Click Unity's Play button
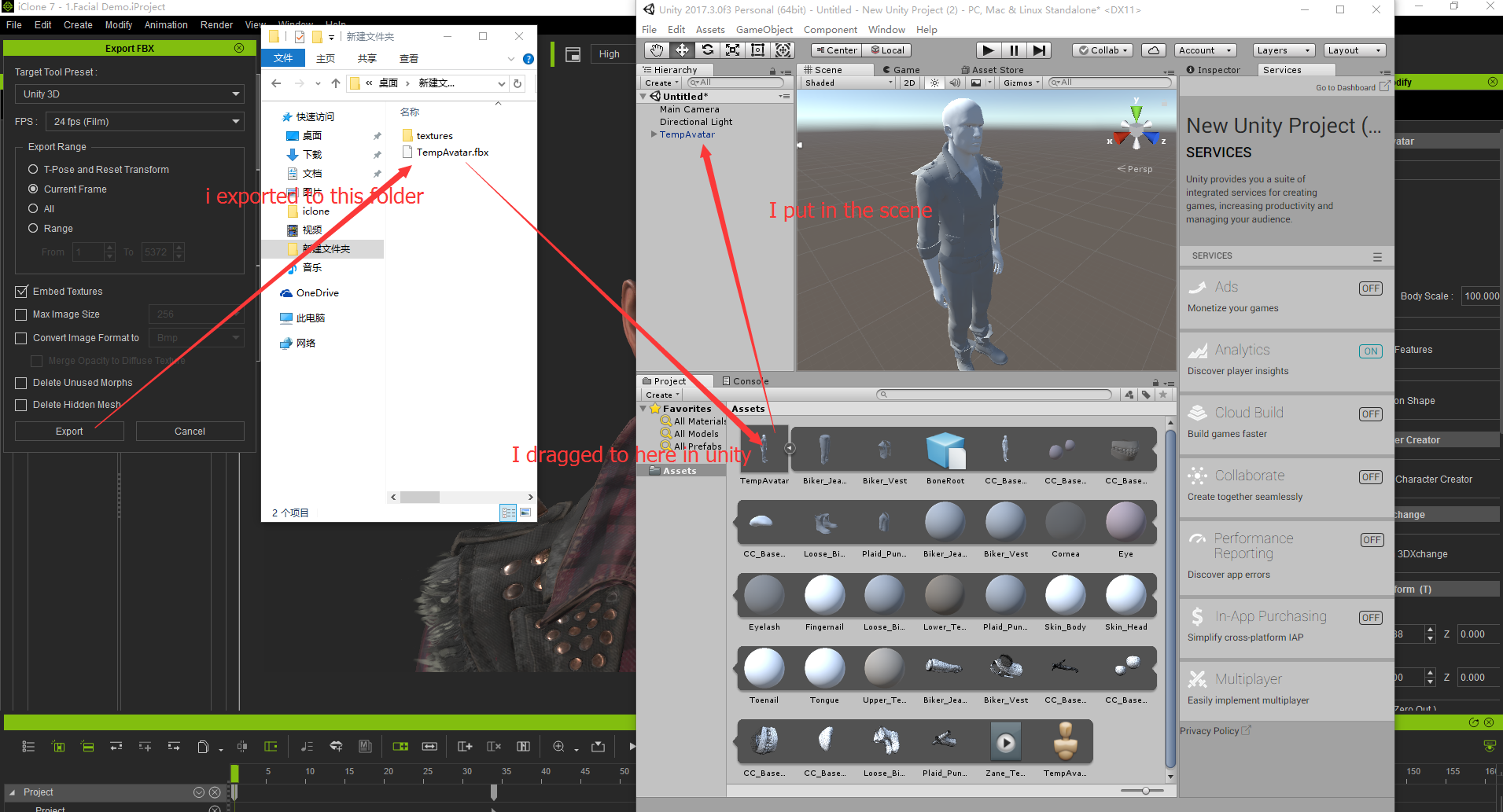 click(988, 50)
